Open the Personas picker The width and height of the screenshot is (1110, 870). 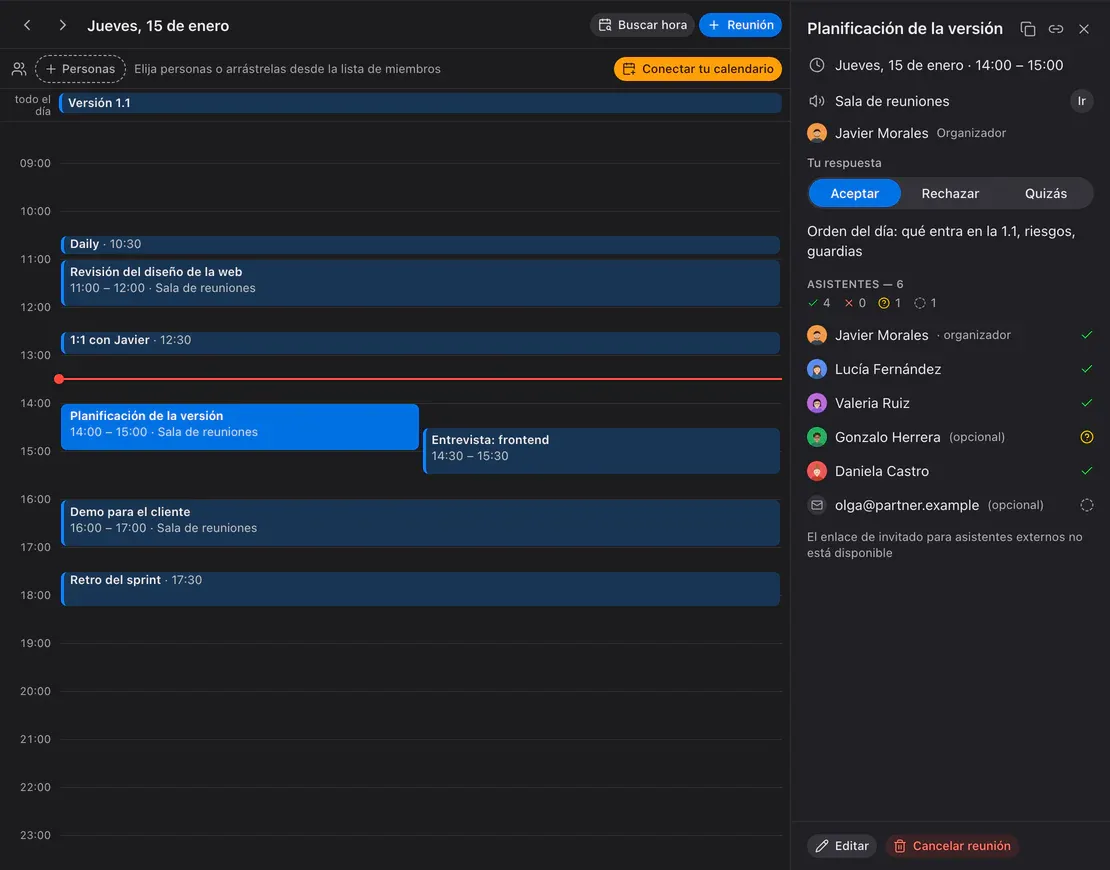80,69
